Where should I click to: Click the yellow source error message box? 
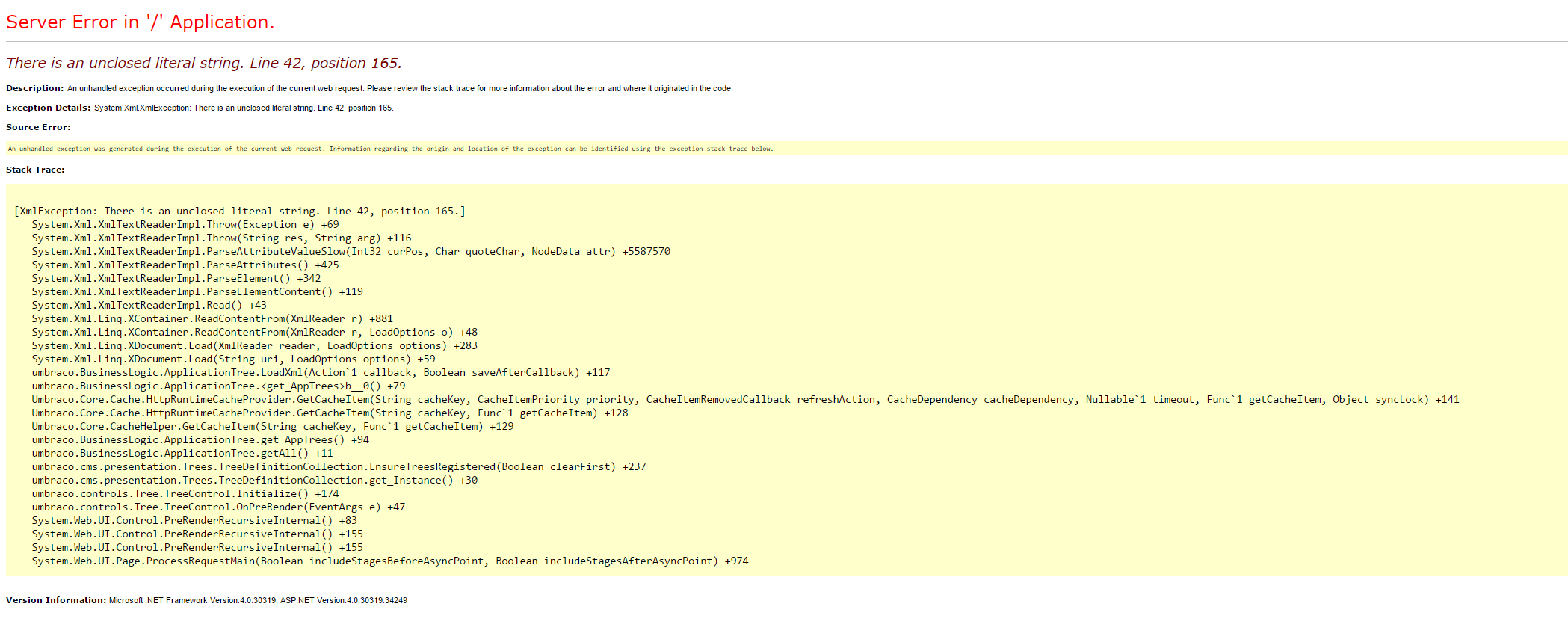pyautogui.click(x=390, y=149)
